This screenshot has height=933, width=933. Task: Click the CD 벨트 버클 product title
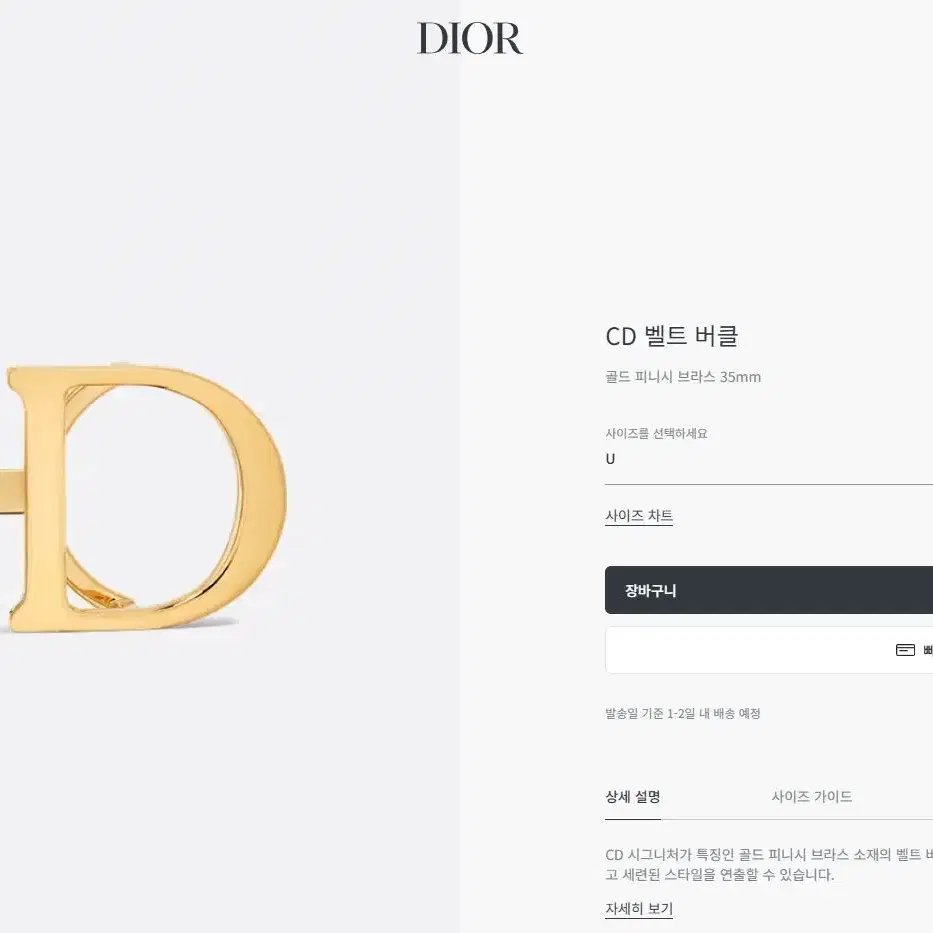pos(672,336)
